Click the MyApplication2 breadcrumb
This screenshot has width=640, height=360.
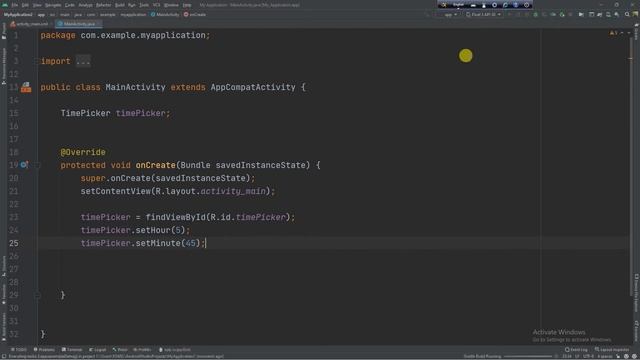tap(18, 15)
